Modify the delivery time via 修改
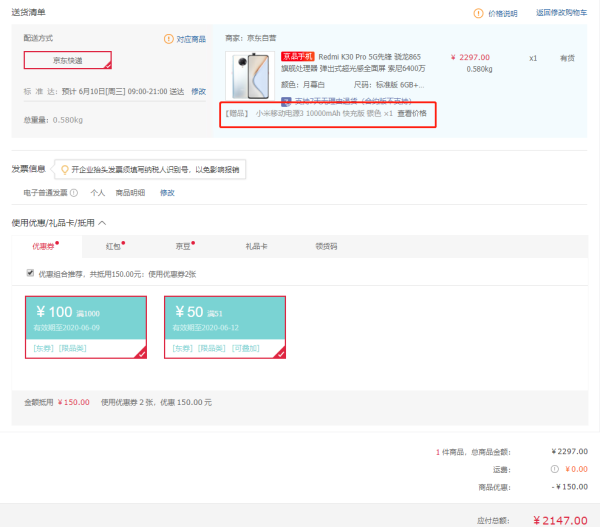 tap(199, 91)
